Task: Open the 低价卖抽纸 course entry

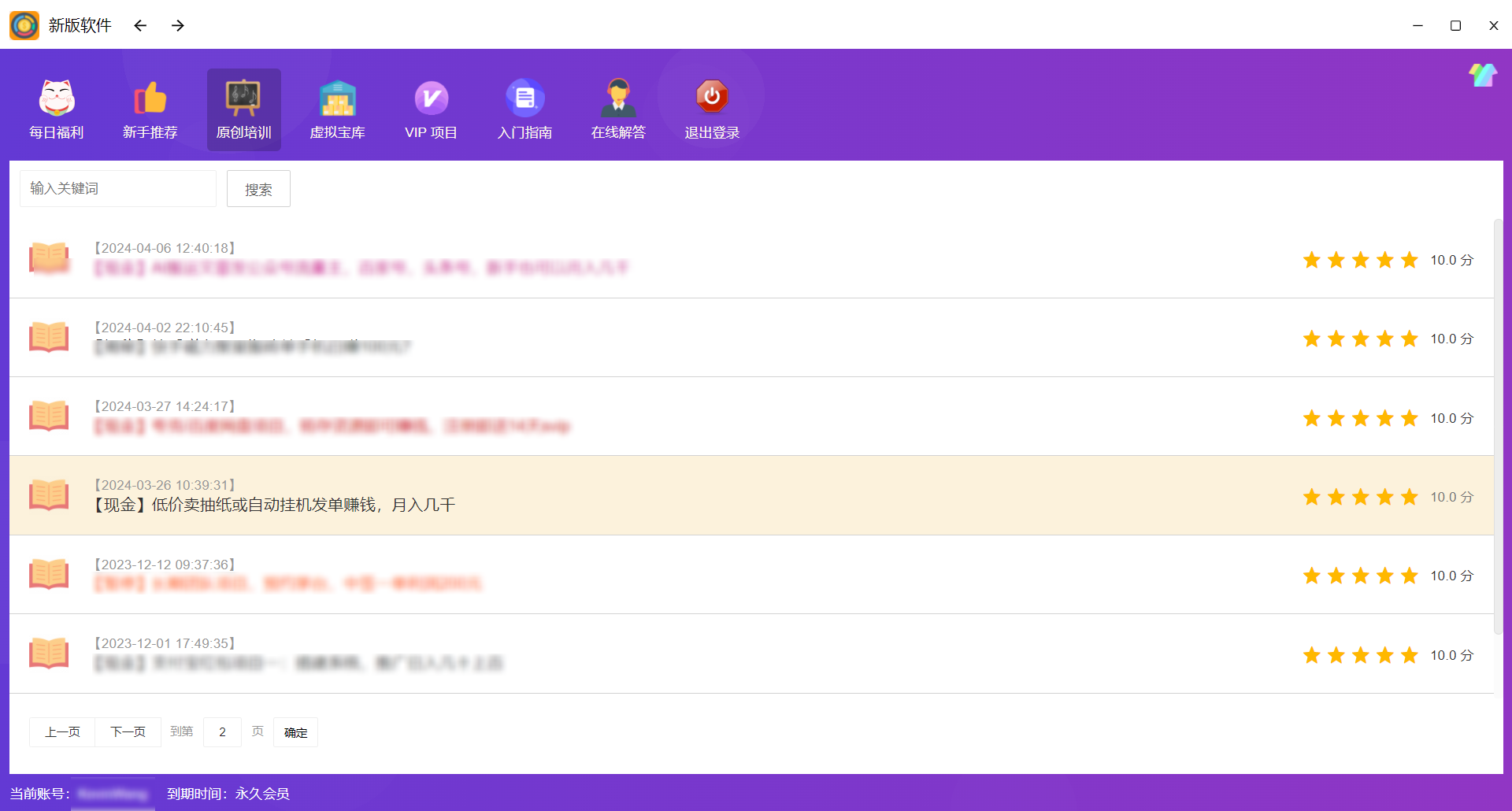Action: (274, 505)
